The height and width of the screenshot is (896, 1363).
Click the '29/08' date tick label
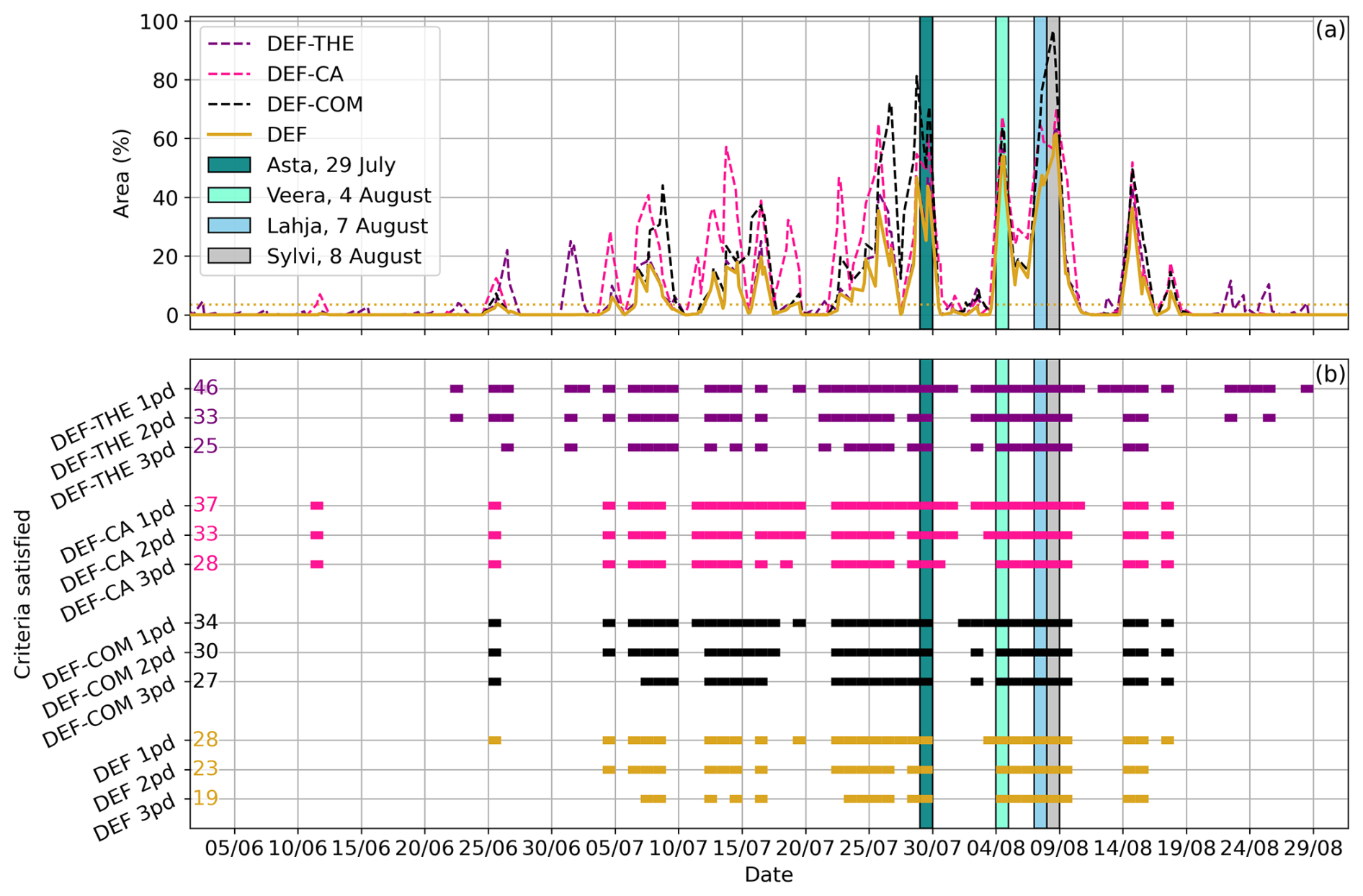point(1313,848)
